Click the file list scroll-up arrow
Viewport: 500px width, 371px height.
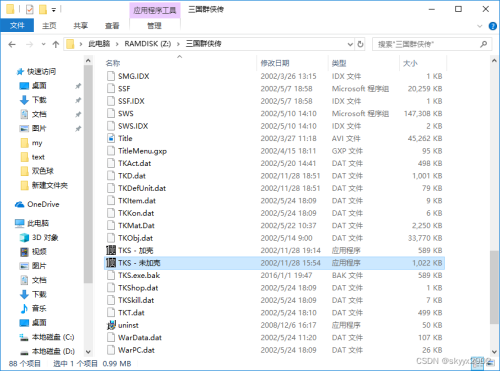click(x=494, y=61)
